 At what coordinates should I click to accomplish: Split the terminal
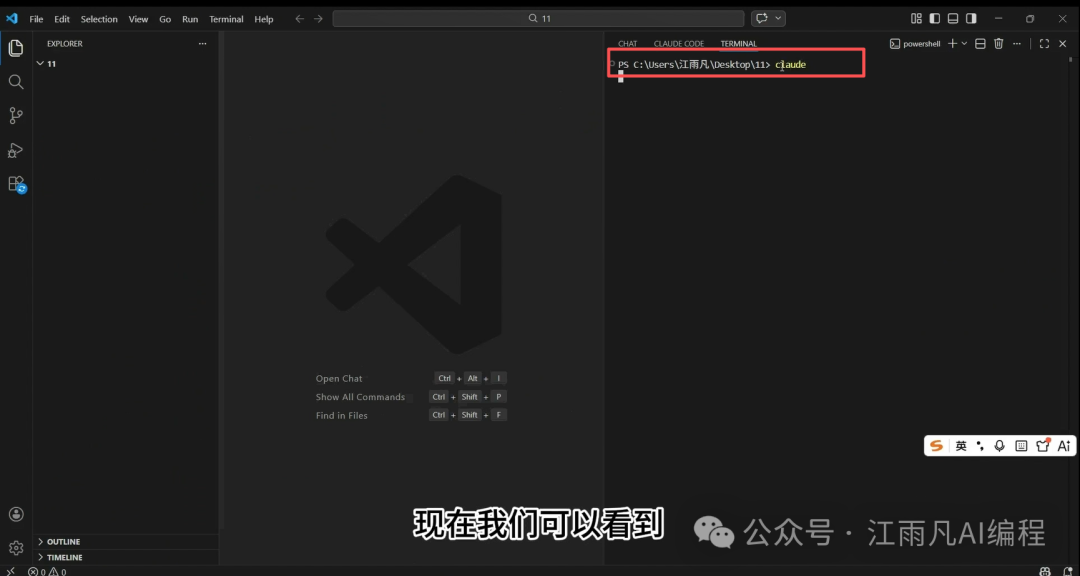pos(980,43)
